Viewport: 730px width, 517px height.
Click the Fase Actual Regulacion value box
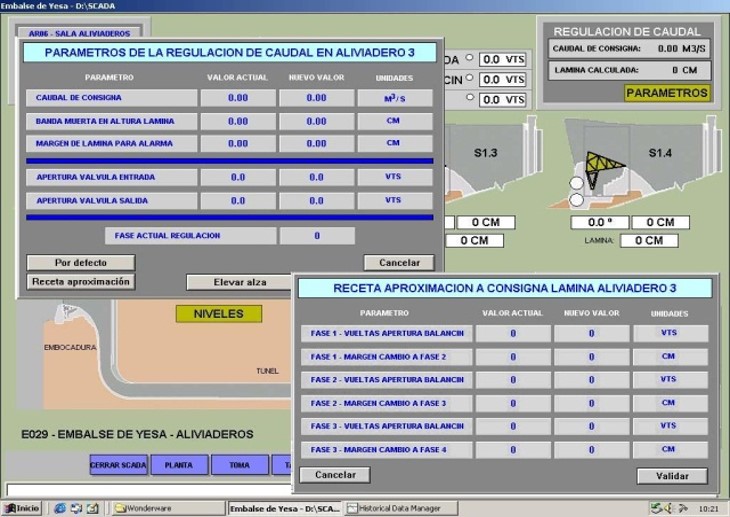(317, 236)
